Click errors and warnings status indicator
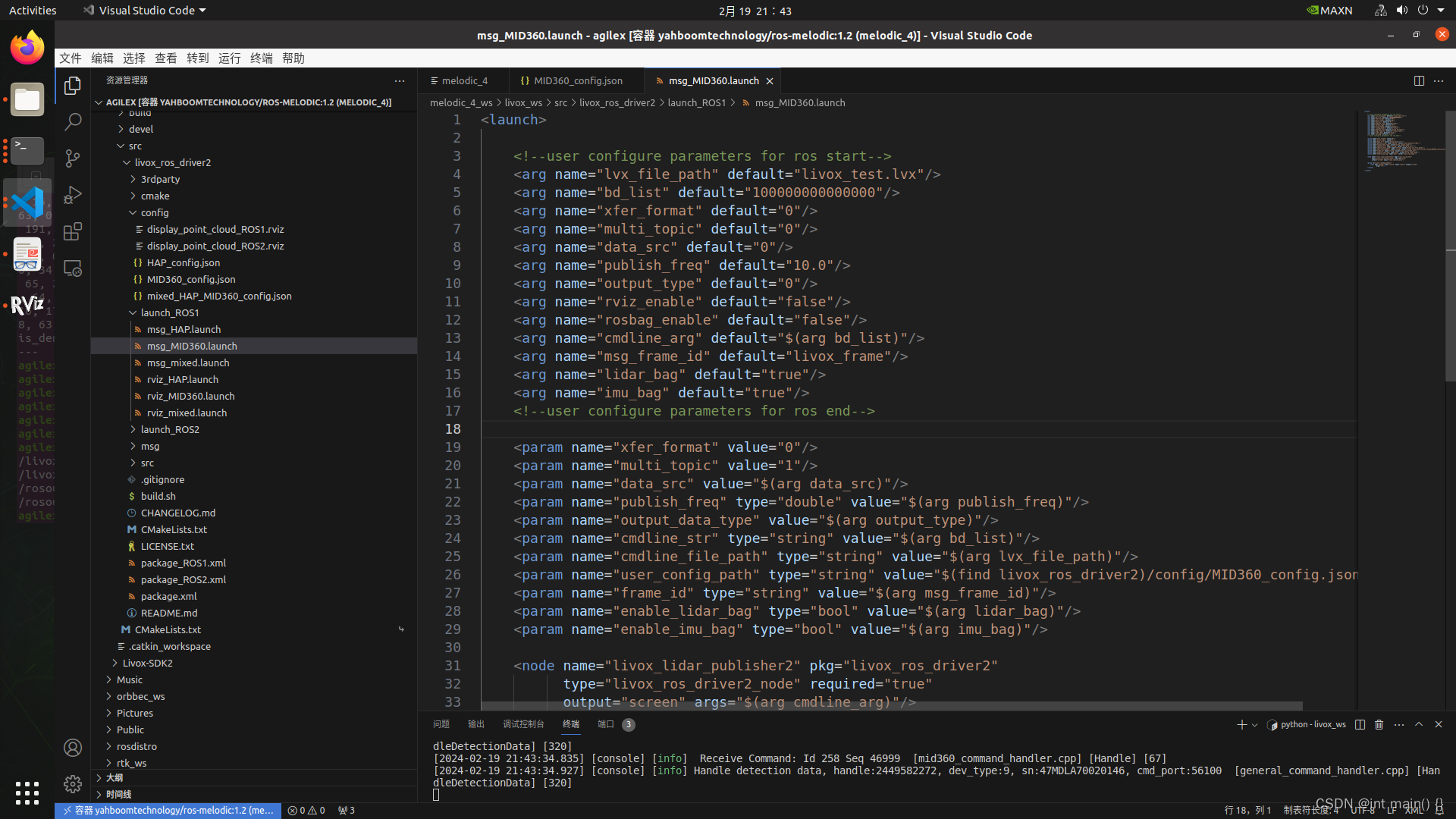 [306, 811]
